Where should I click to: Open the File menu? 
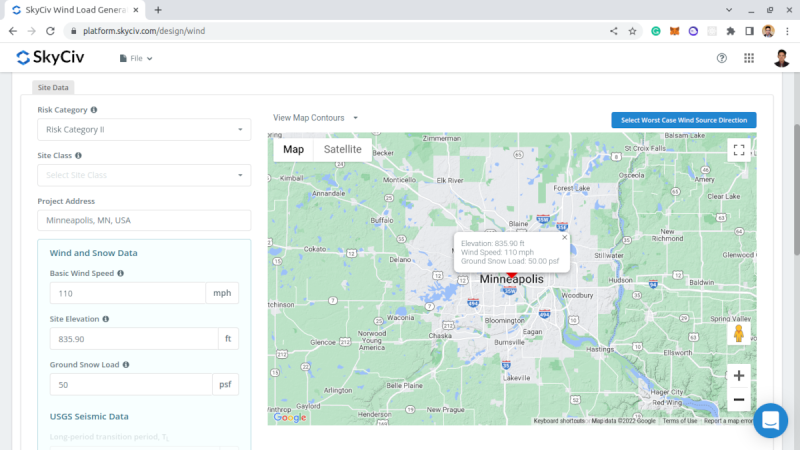[x=136, y=59]
